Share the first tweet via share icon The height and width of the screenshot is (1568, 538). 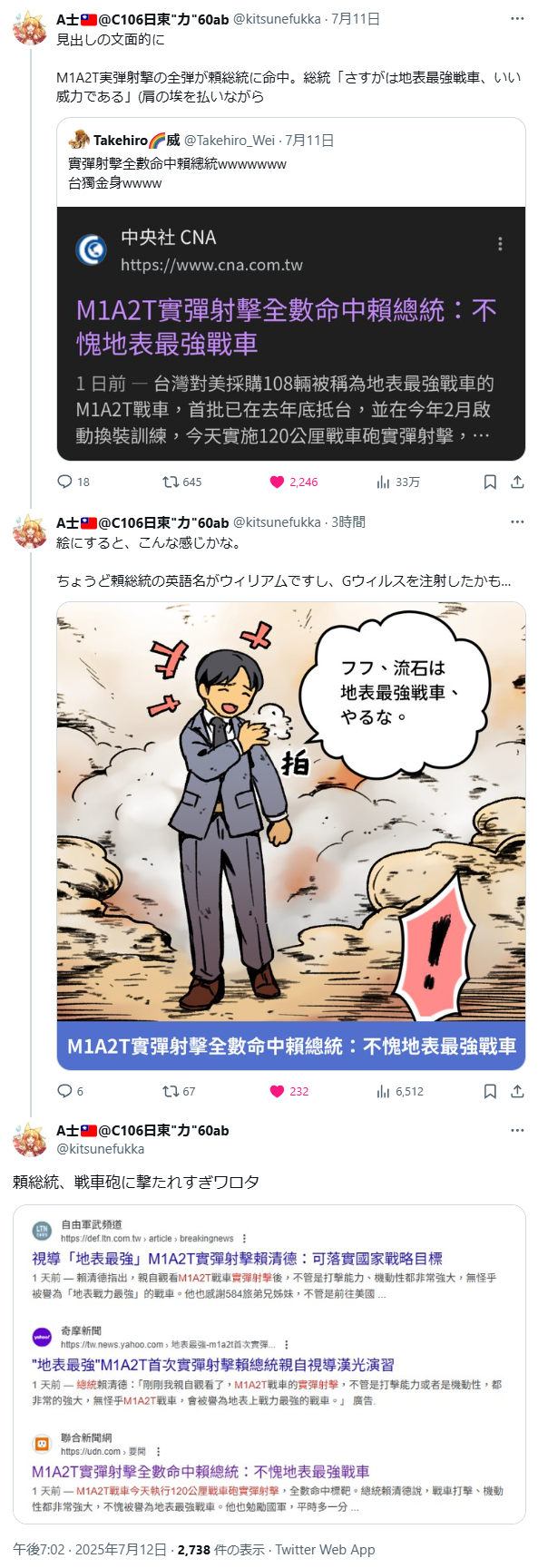point(517,482)
